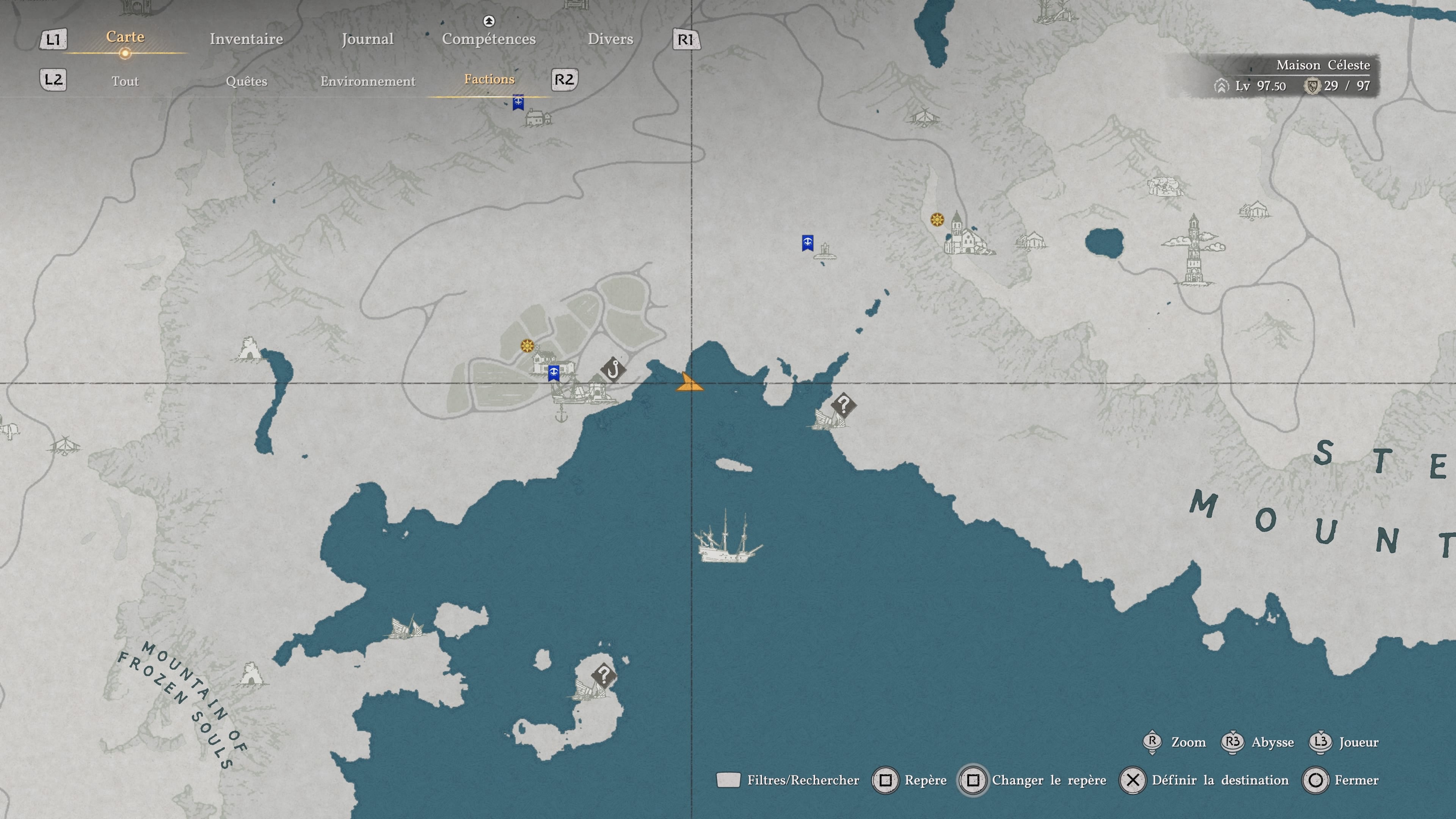Open the Carte tab
This screenshot has height=819, width=1456.
click(x=126, y=37)
